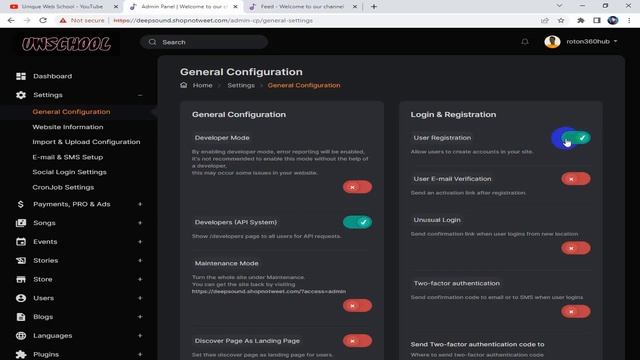Click the Events calendar icon

[21, 242]
